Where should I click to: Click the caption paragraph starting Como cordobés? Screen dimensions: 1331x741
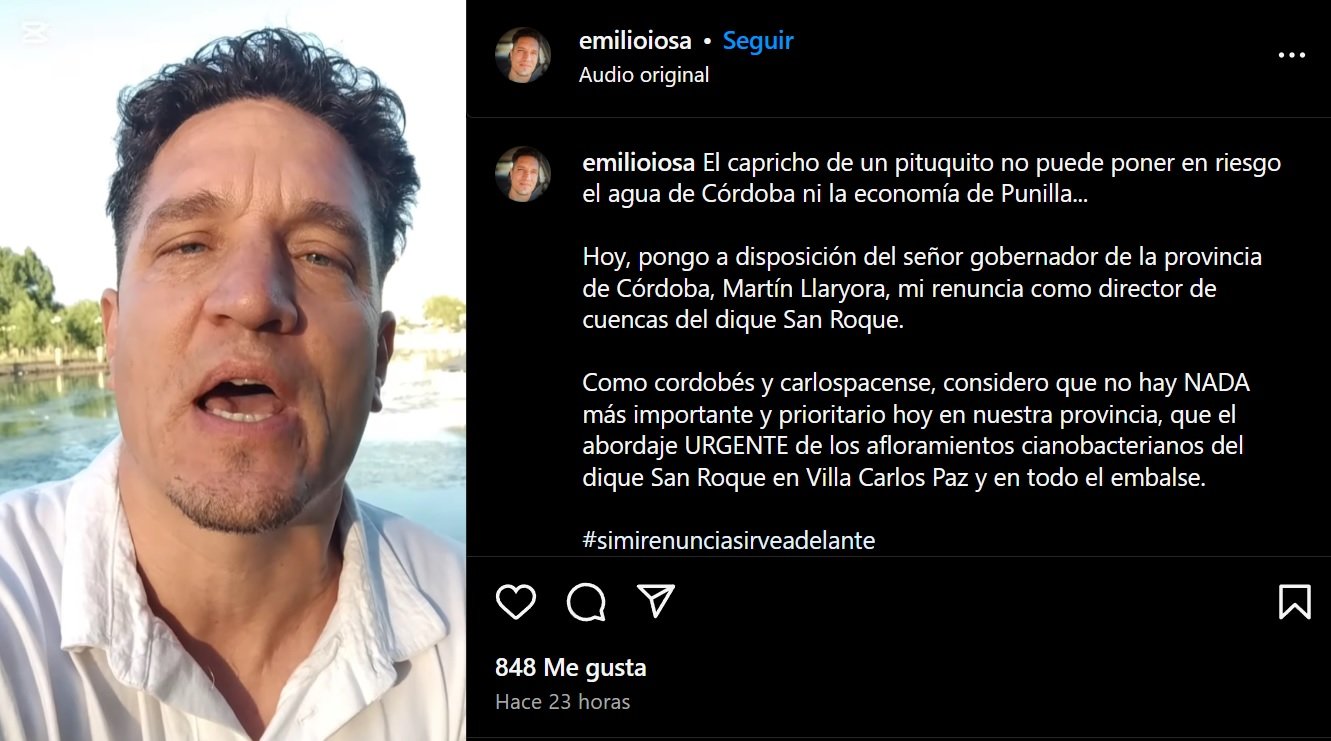click(916, 430)
